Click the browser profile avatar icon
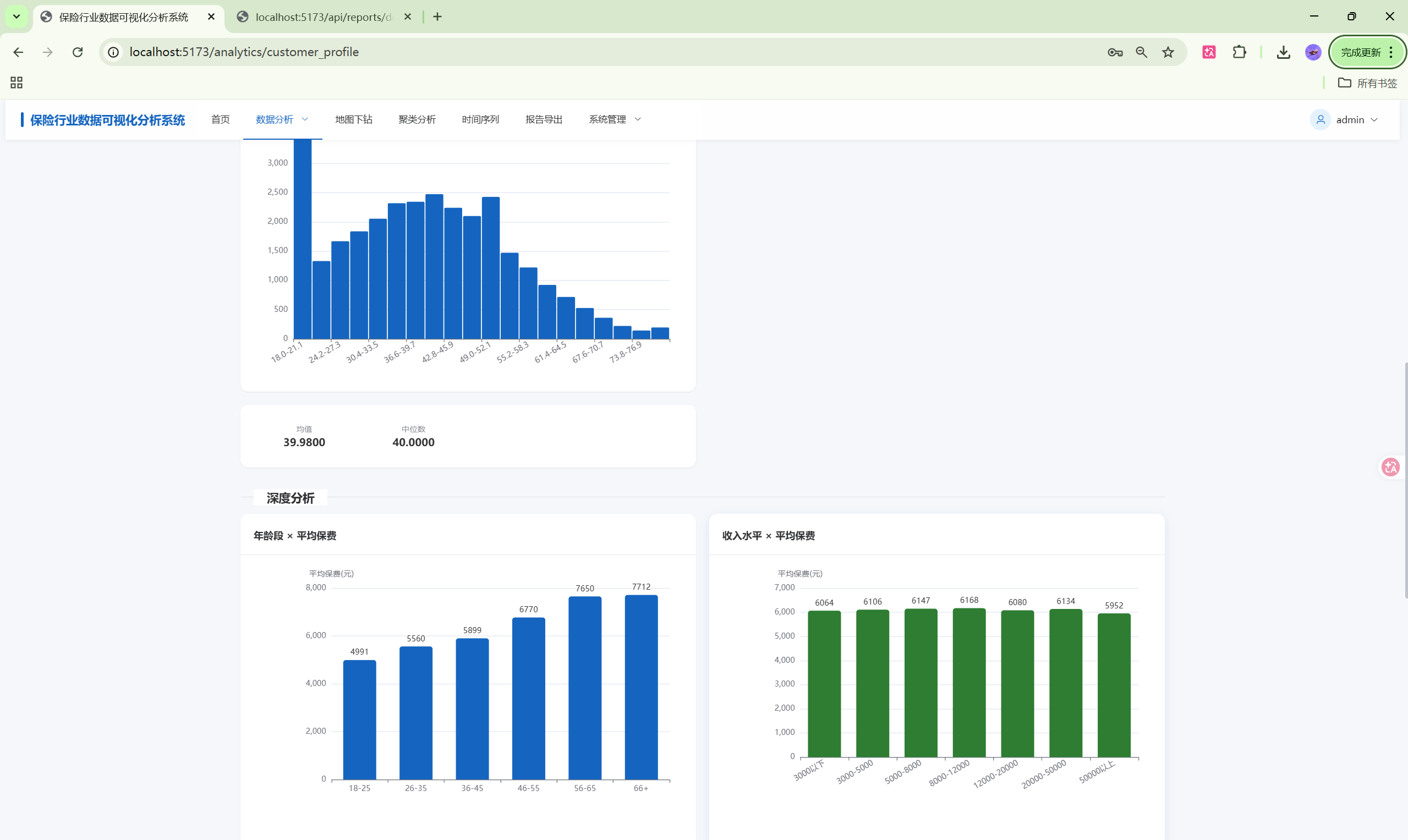 1313,52
